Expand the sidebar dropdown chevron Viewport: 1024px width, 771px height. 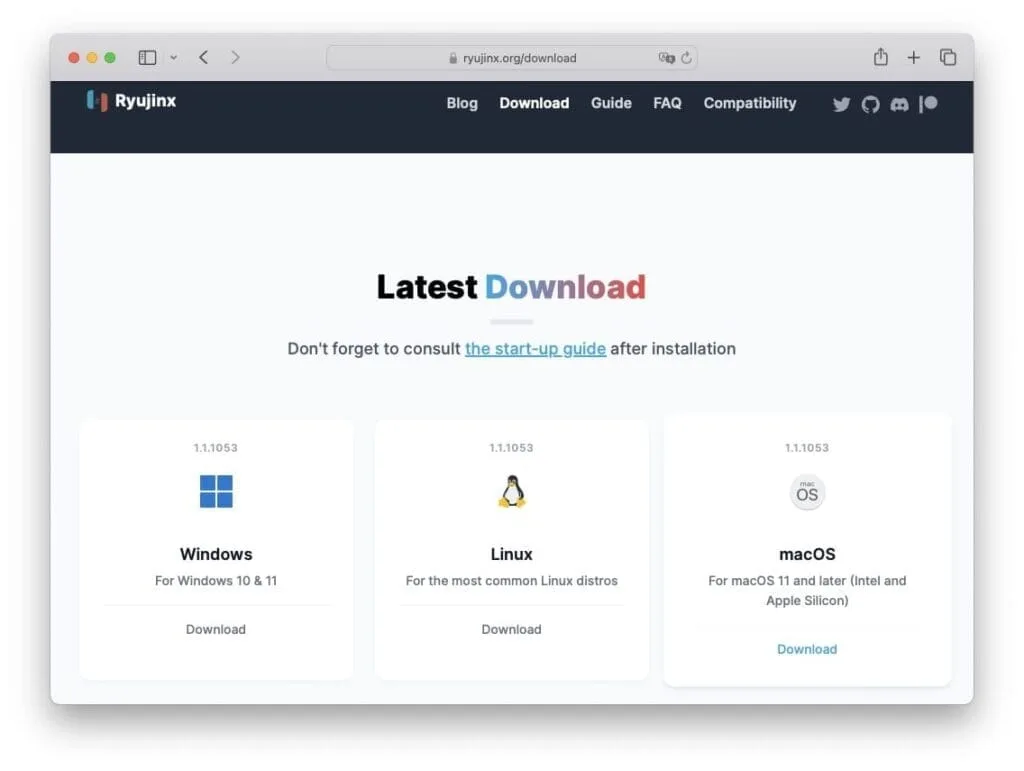tap(173, 58)
